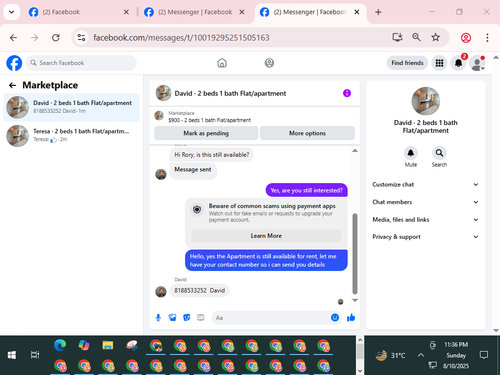The image size is (500, 375).
Task: Expand Chat members section
Action: [425, 202]
